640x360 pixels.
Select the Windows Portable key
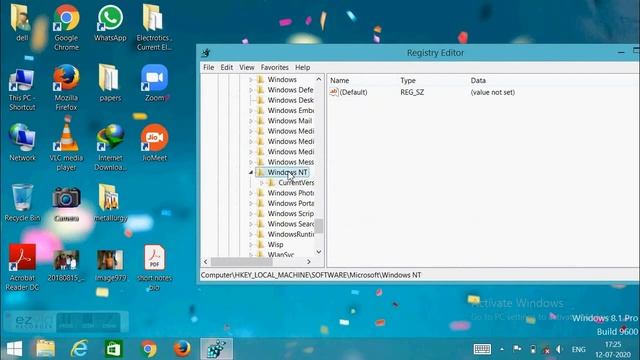coord(290,203)
